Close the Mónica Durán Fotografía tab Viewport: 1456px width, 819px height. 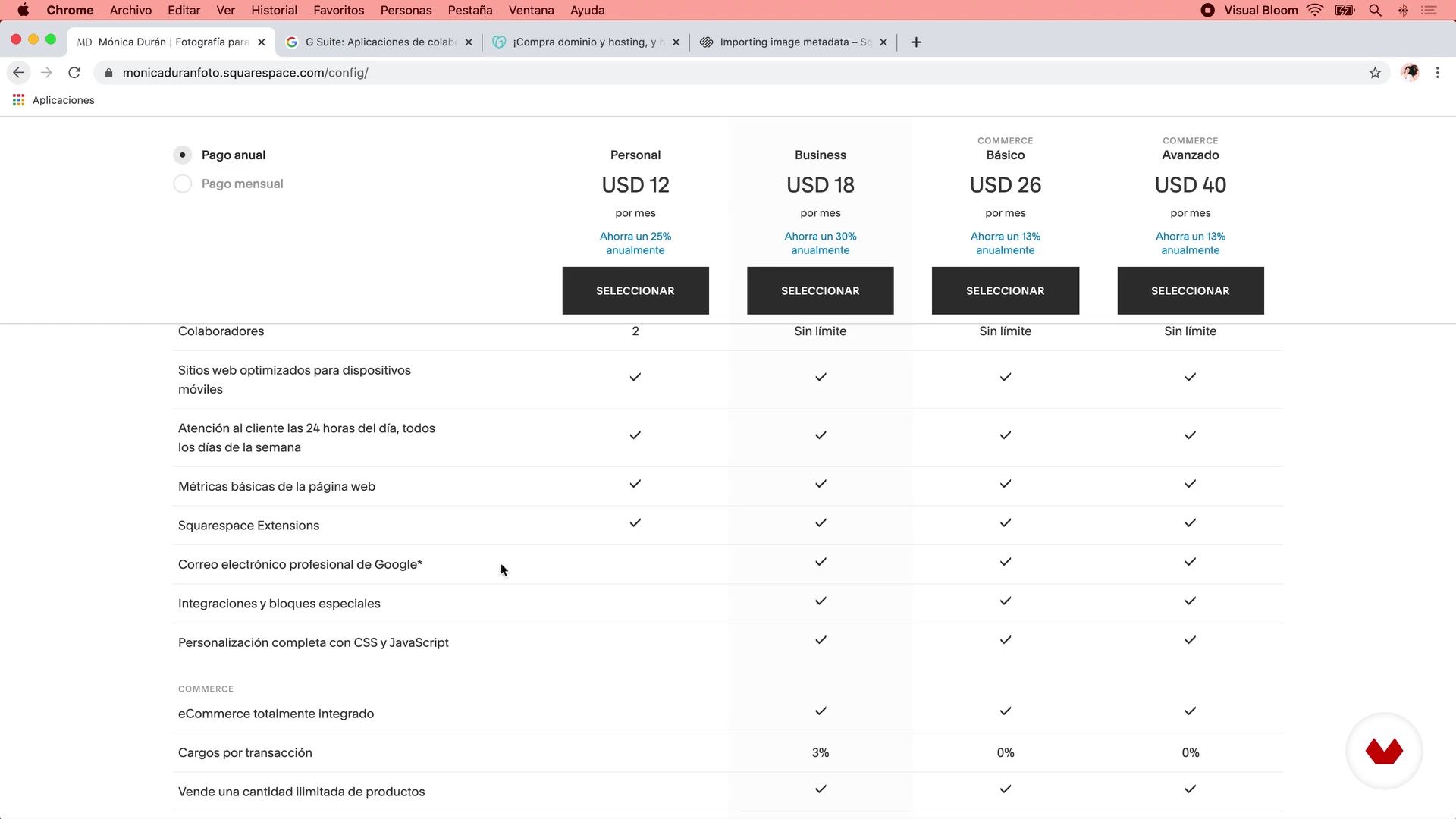(x=262, y=42)
